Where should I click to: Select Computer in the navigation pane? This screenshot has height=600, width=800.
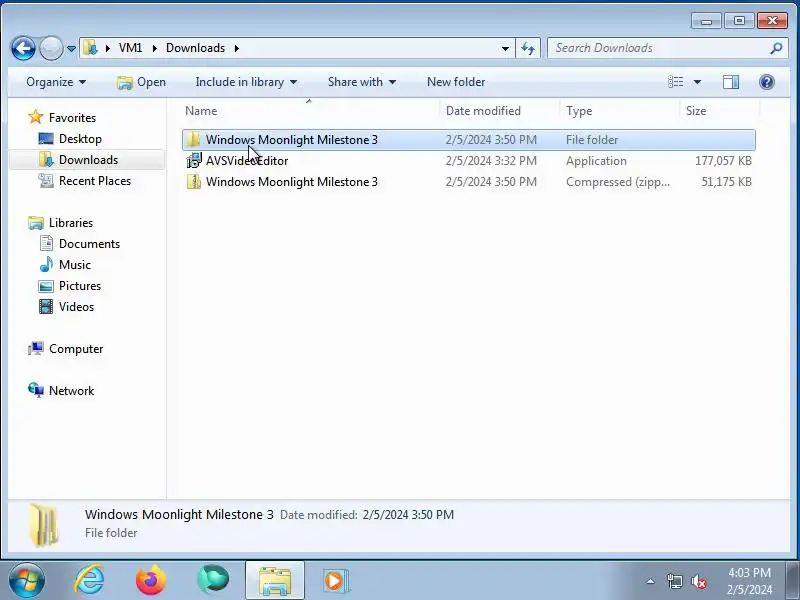(x=76, y=349)
